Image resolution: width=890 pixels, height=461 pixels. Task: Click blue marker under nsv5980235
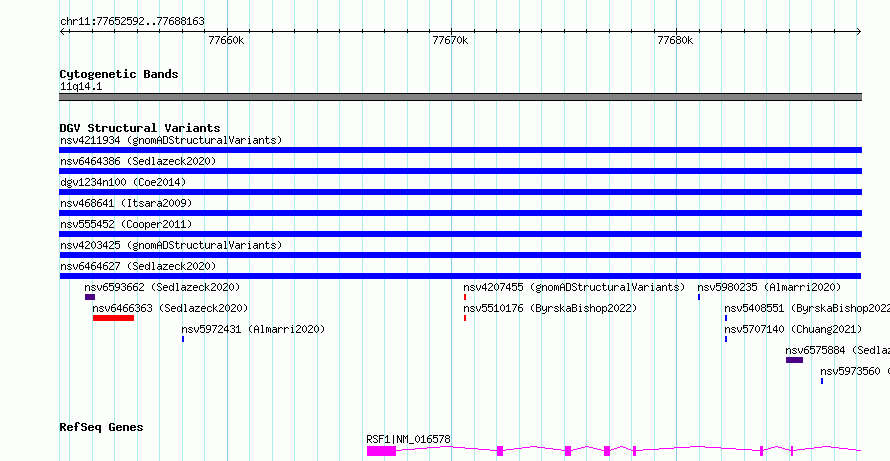(x=699, y=297)
